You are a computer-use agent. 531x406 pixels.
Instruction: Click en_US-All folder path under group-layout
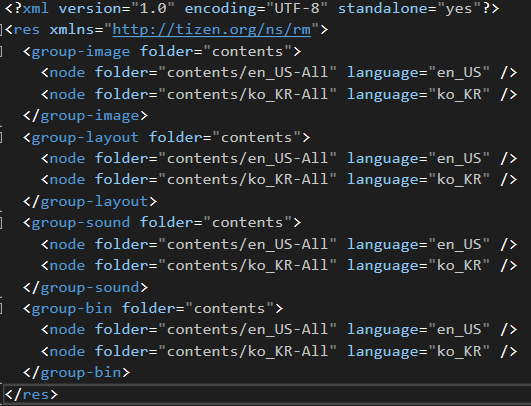(248, 159)
